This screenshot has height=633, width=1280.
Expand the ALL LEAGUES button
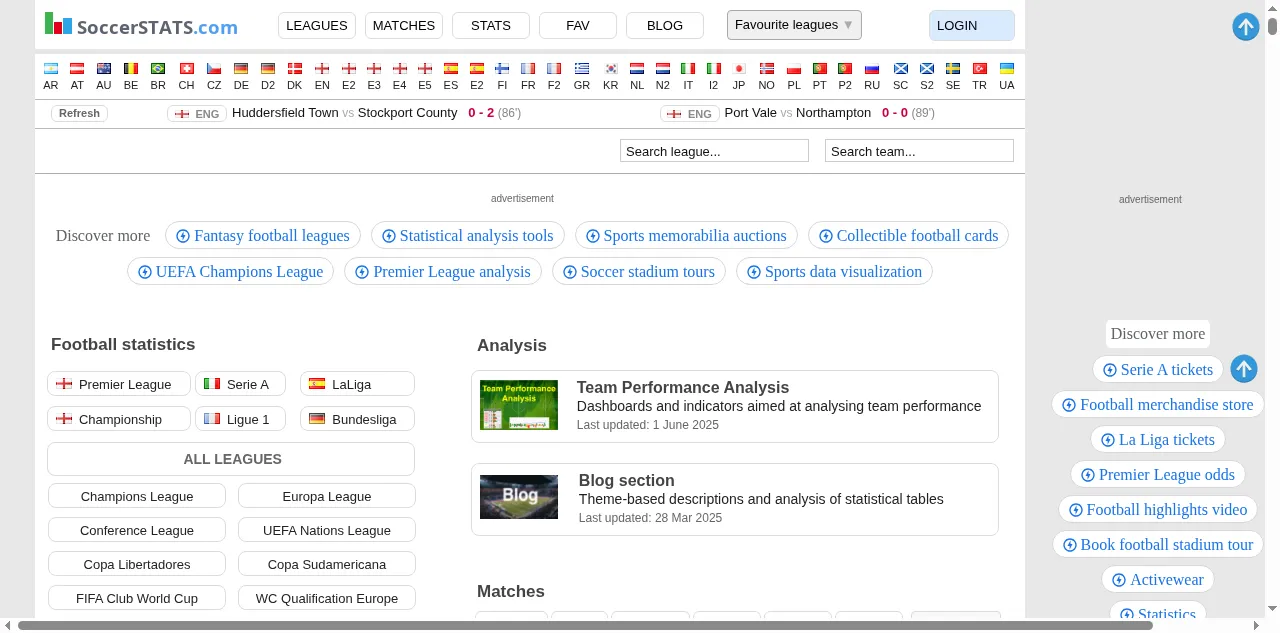click(x=231, y=459)
